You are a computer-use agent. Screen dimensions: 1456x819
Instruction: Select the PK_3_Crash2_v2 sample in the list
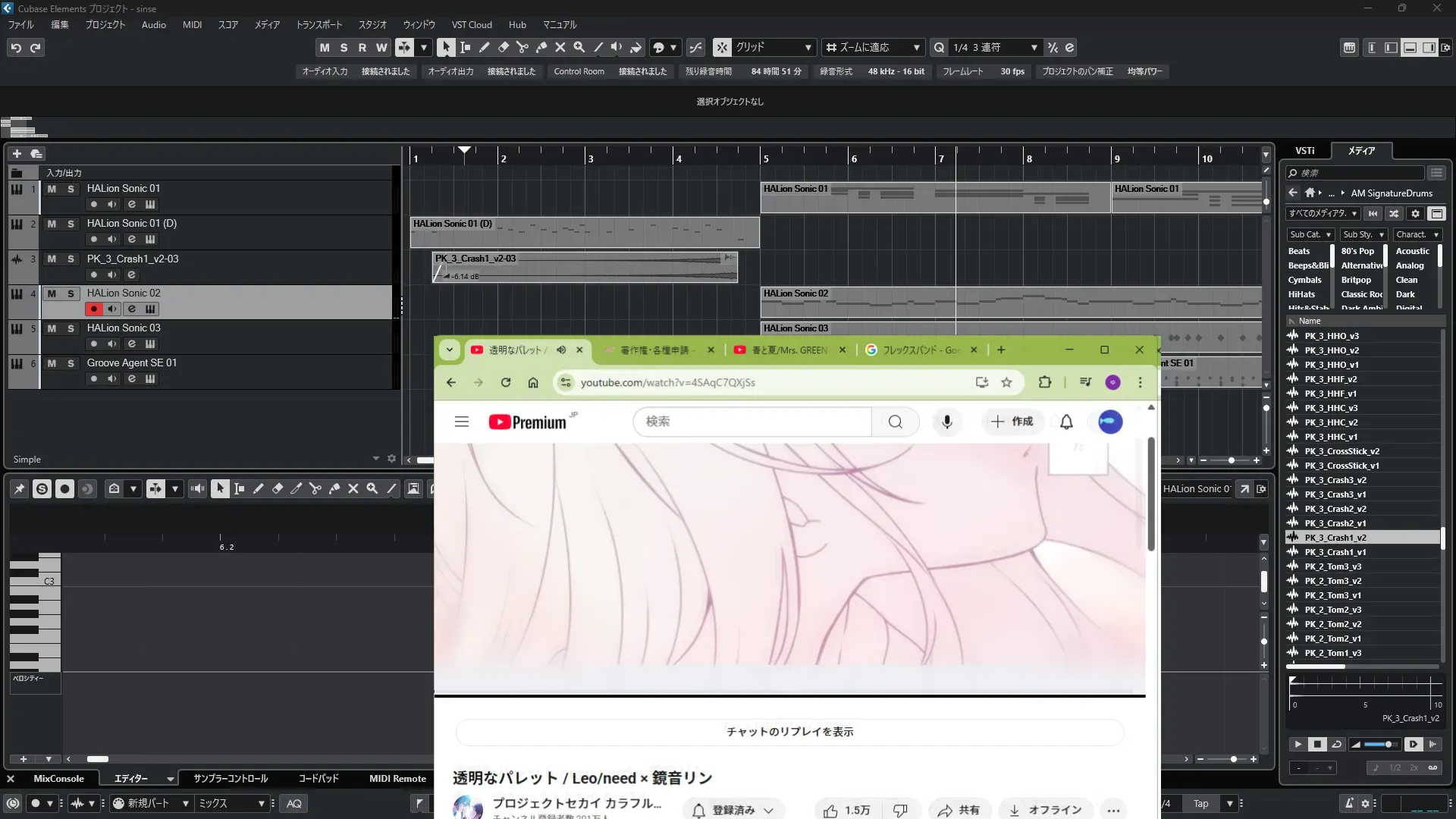tap(1335, 510)
